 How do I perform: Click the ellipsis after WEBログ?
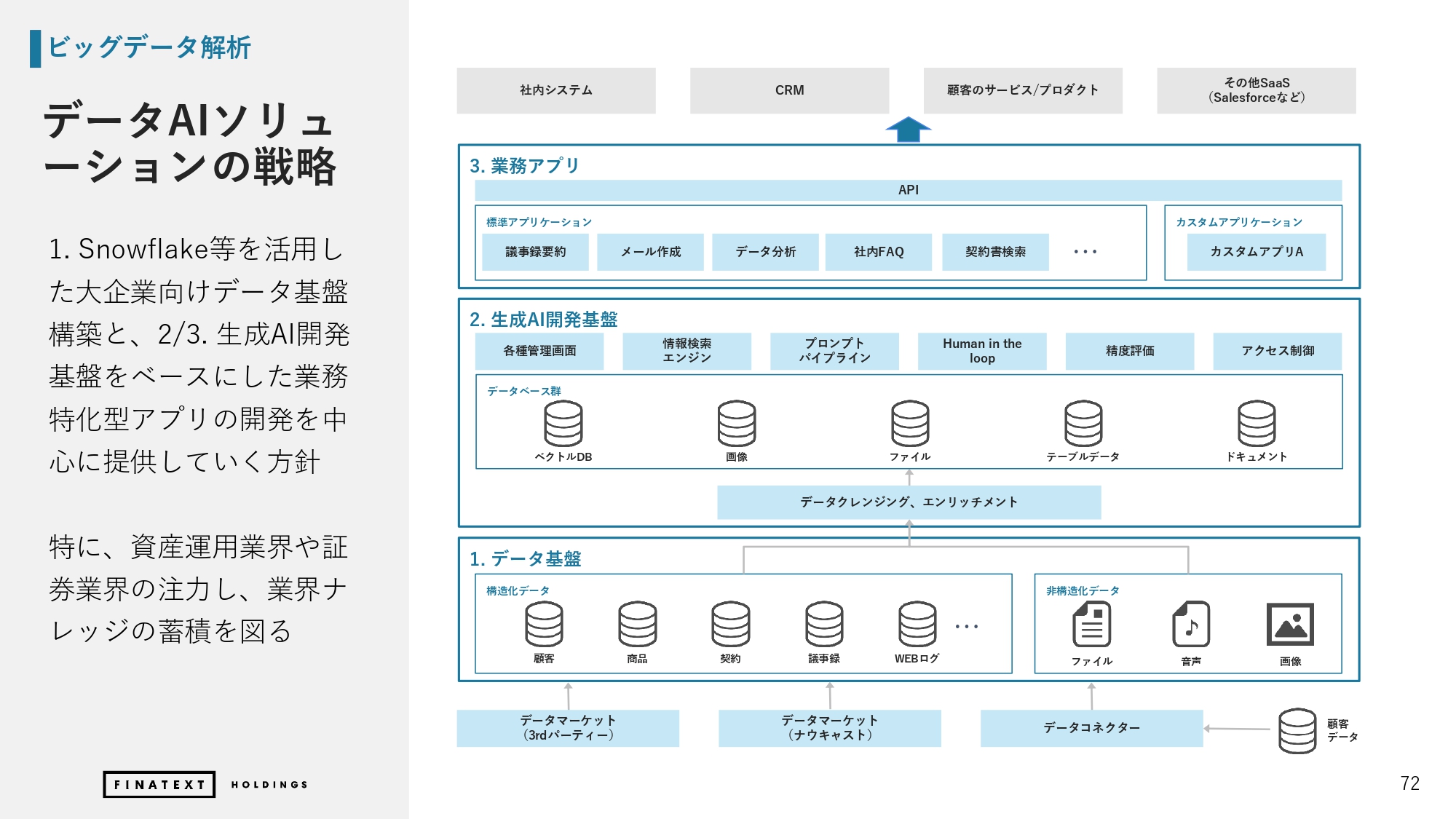click(x=967, y=626)
